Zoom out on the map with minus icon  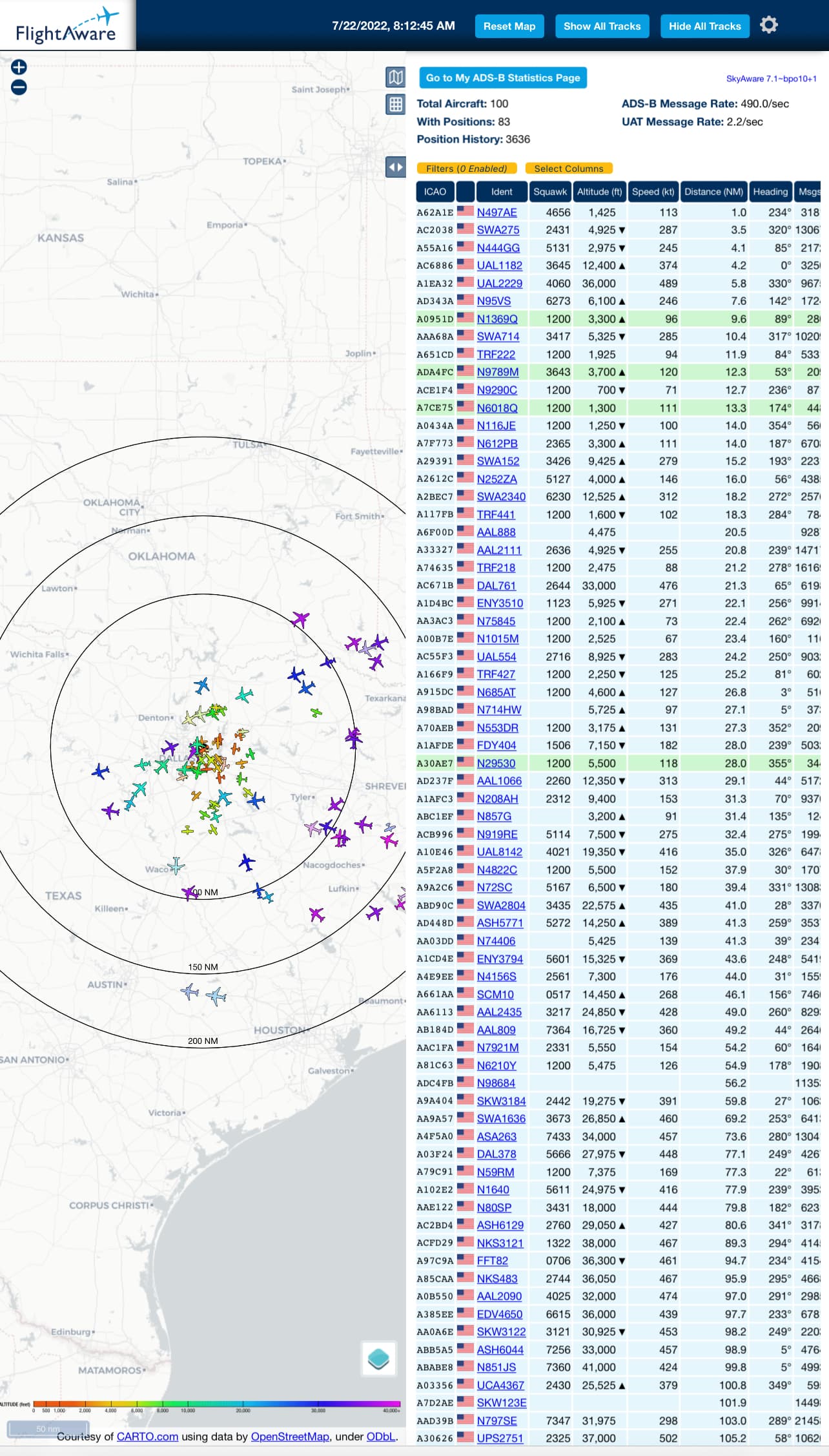[x=19, y=87]
